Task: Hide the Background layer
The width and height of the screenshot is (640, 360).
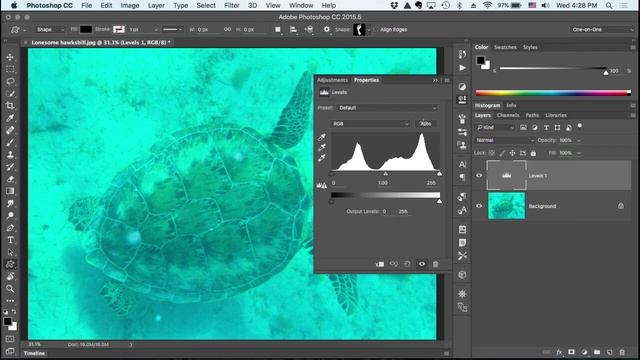Action: 479,206
